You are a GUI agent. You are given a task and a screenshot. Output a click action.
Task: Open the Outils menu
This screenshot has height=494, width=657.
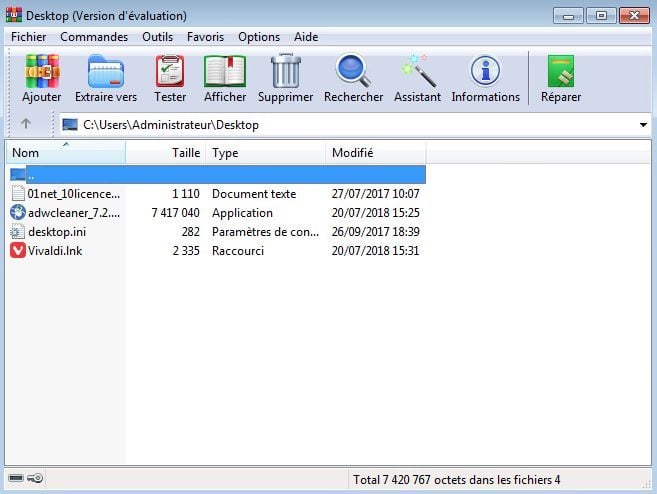(158, 37)
